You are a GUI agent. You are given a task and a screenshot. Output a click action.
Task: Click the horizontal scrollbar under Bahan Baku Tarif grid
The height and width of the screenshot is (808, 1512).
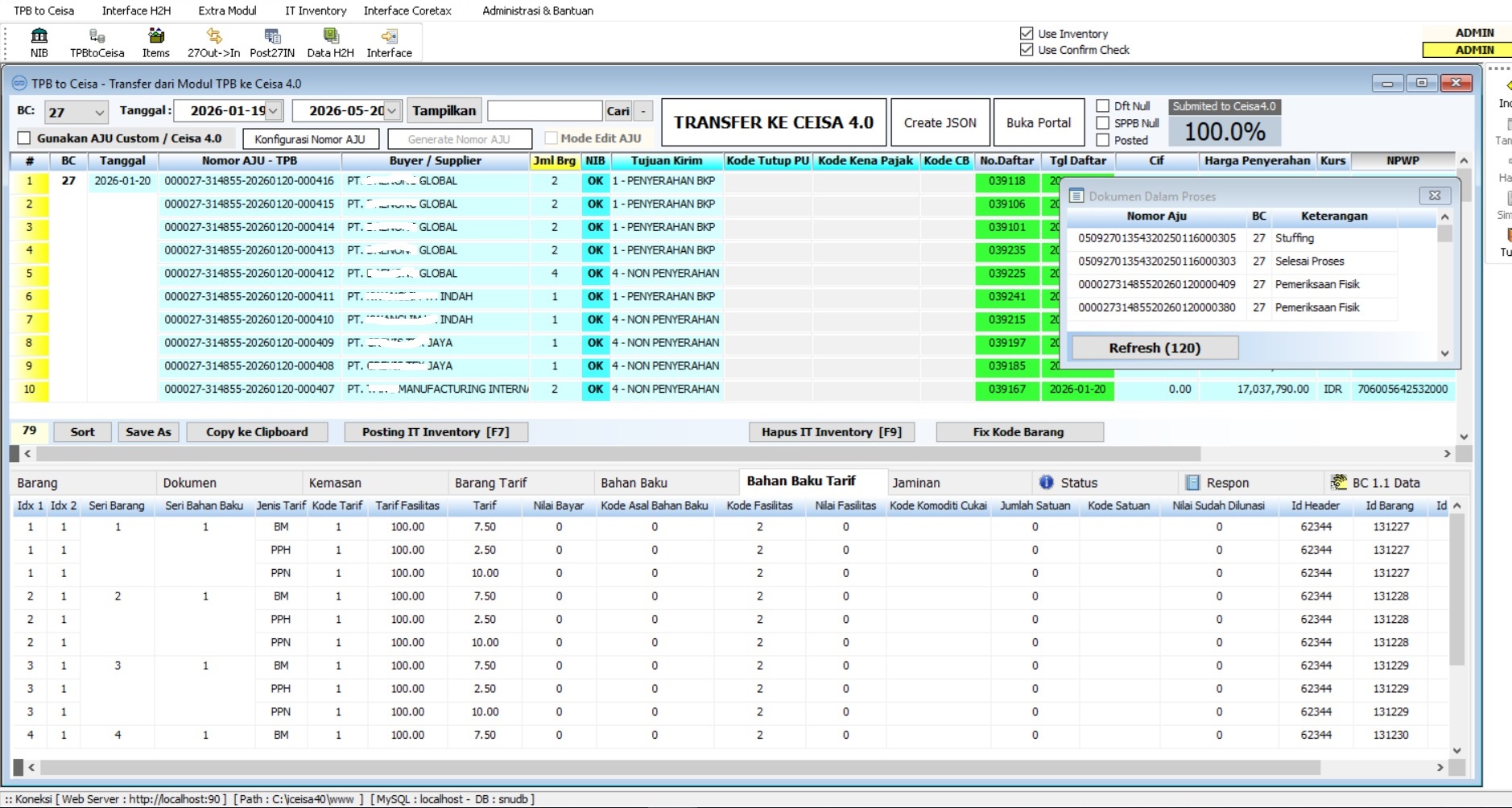coord(680,767)
